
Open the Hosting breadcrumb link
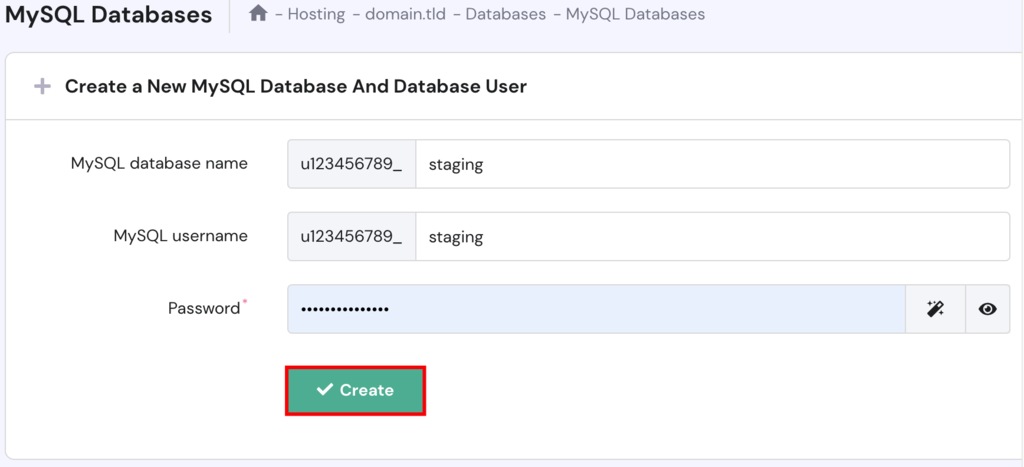click(316, 14)
